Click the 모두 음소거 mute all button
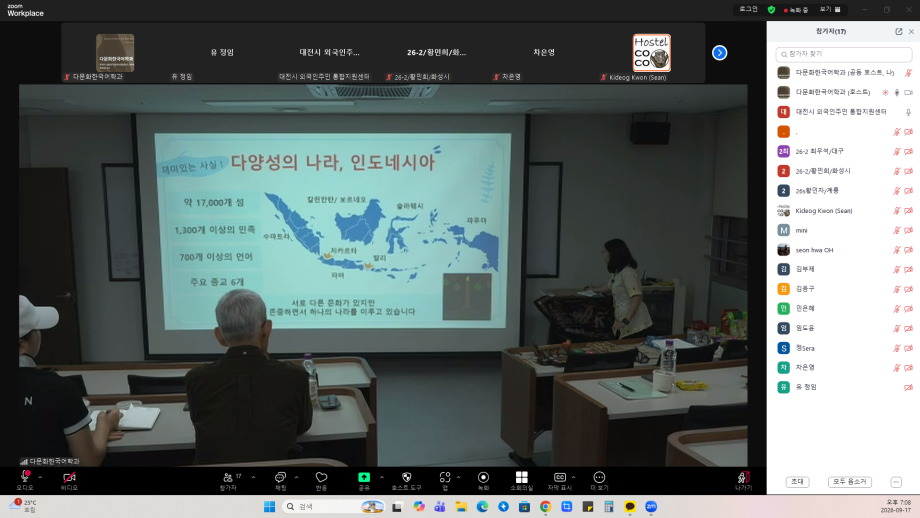 (850, 482)
